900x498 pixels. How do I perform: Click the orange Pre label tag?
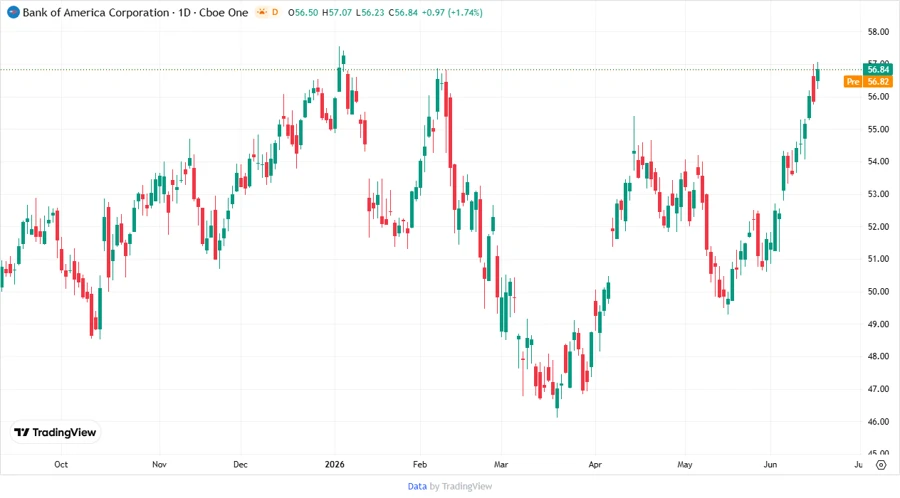(853, 81)
